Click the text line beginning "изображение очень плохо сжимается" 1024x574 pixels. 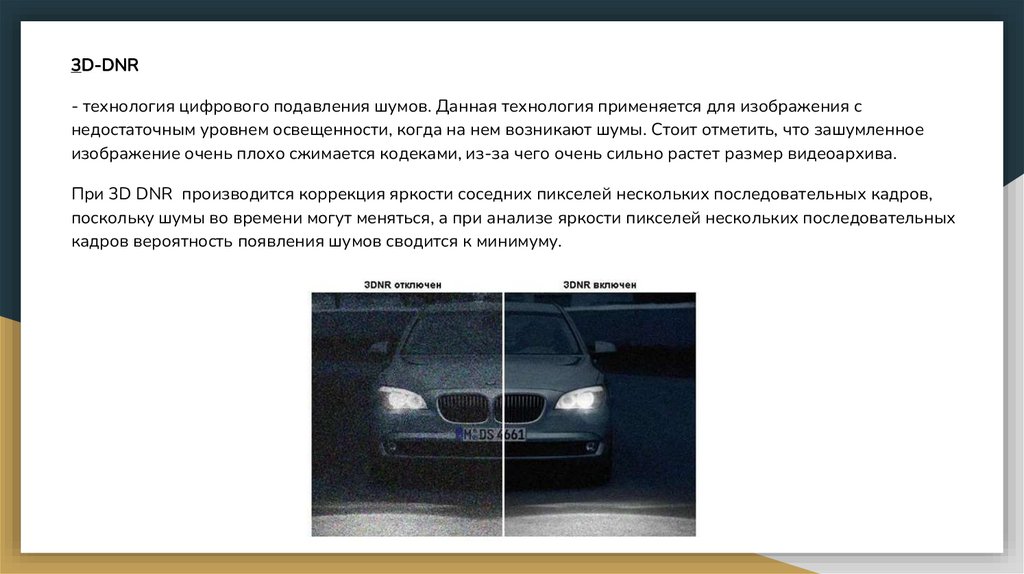pyautogui.click(x=484, y=154)
